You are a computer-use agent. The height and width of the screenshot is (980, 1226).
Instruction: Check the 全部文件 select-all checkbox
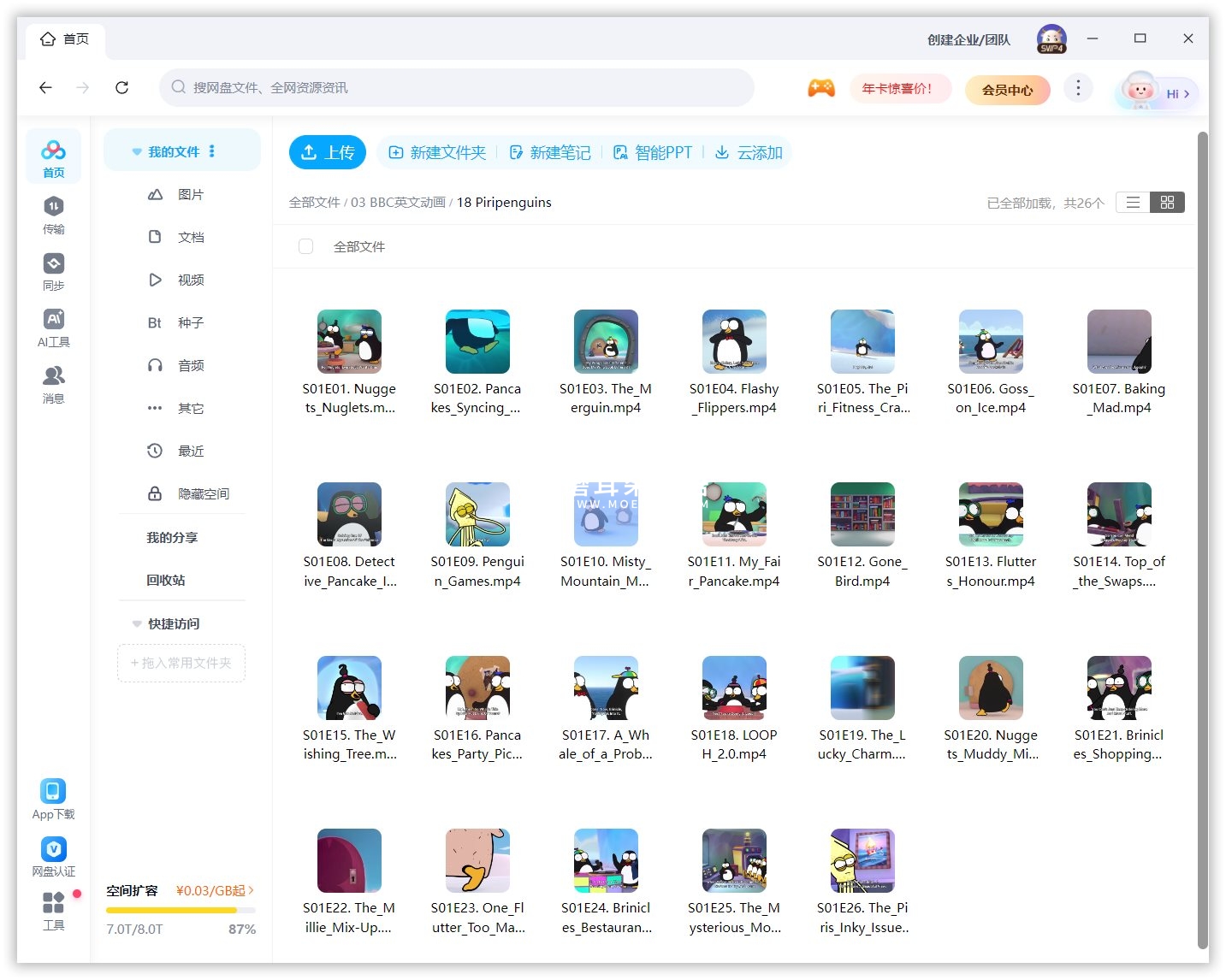[x=305, y=246]
